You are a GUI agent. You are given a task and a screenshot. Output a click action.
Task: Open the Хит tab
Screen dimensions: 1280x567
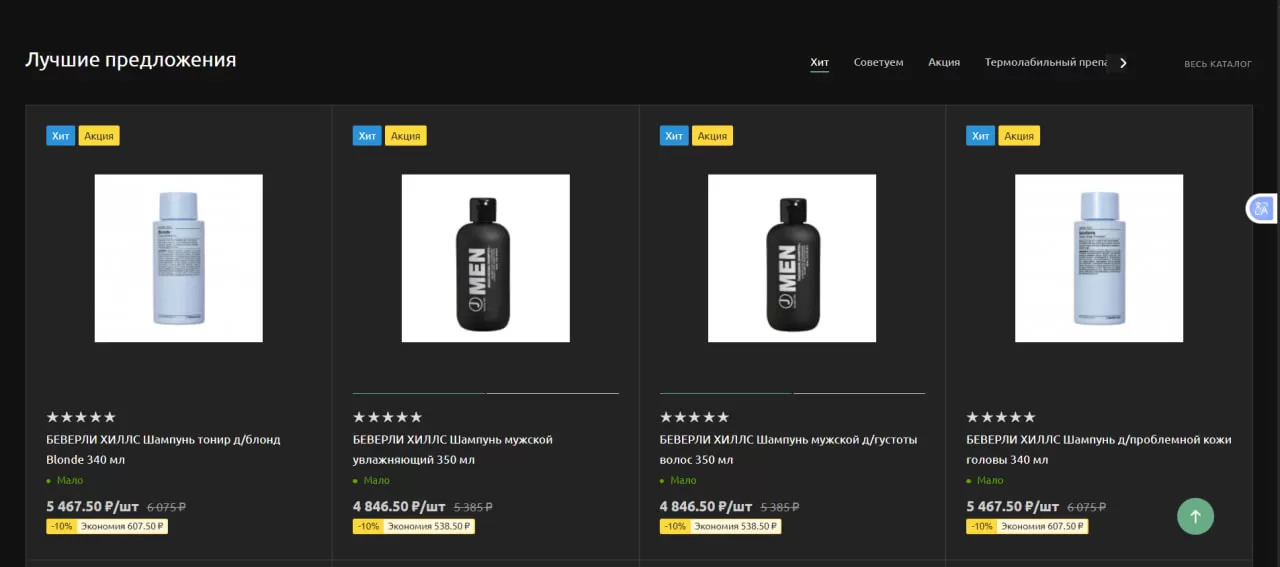pyautogui.click(x=819, y=62)
